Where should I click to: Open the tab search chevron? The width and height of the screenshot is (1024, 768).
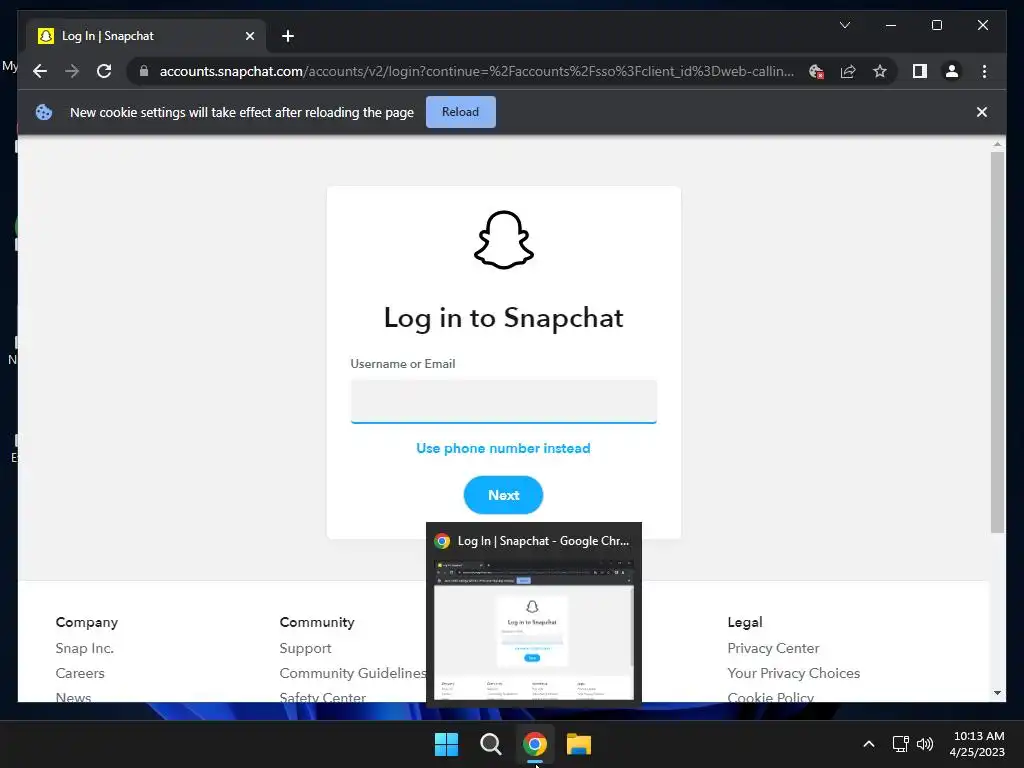[x=844, y=25]
